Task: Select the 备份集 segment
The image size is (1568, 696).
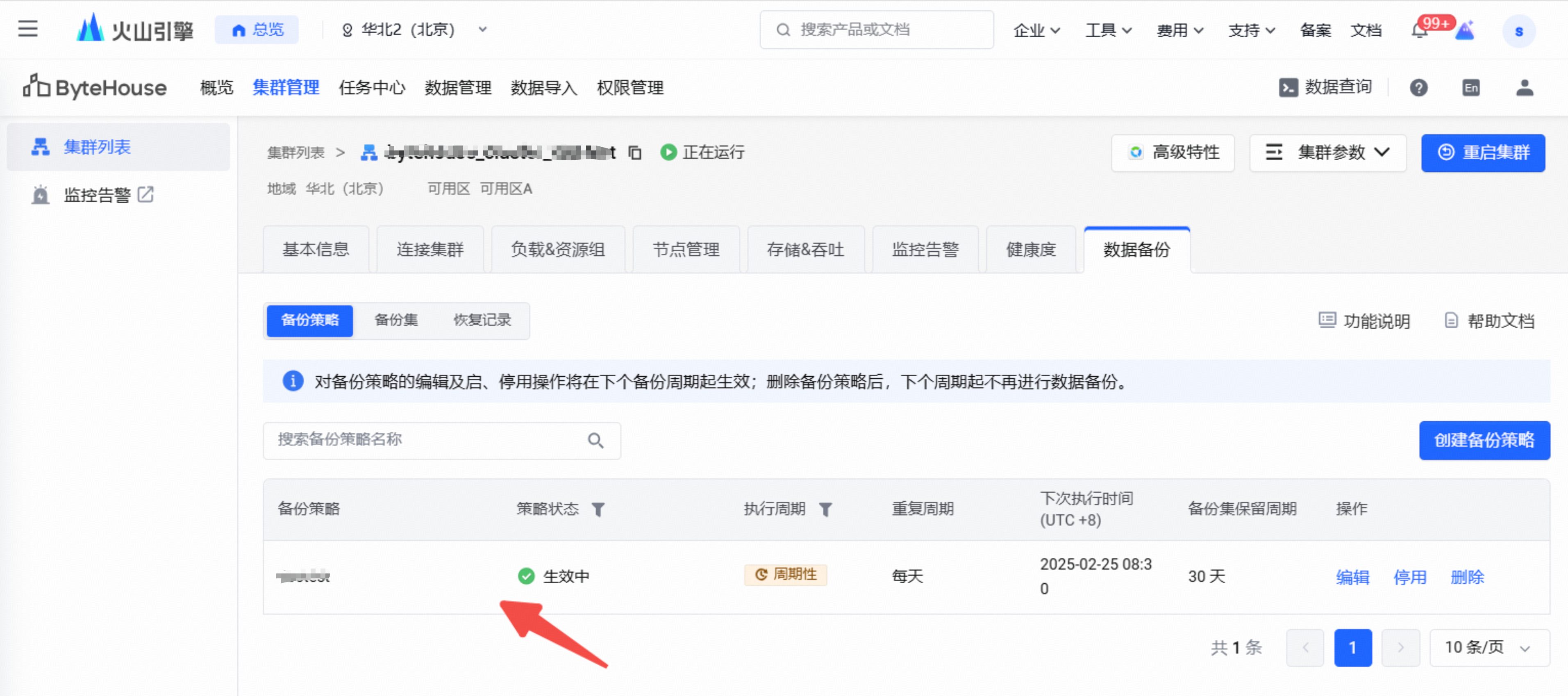Action: [395, 320]
